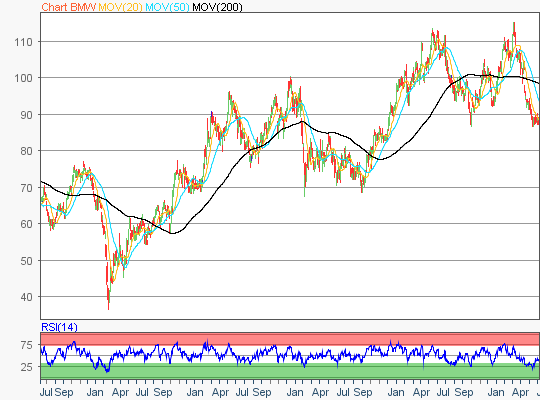This screenshot has height=400, width=540.
Task: Select the MOV(50) legend label
Action: pos(167,7)
